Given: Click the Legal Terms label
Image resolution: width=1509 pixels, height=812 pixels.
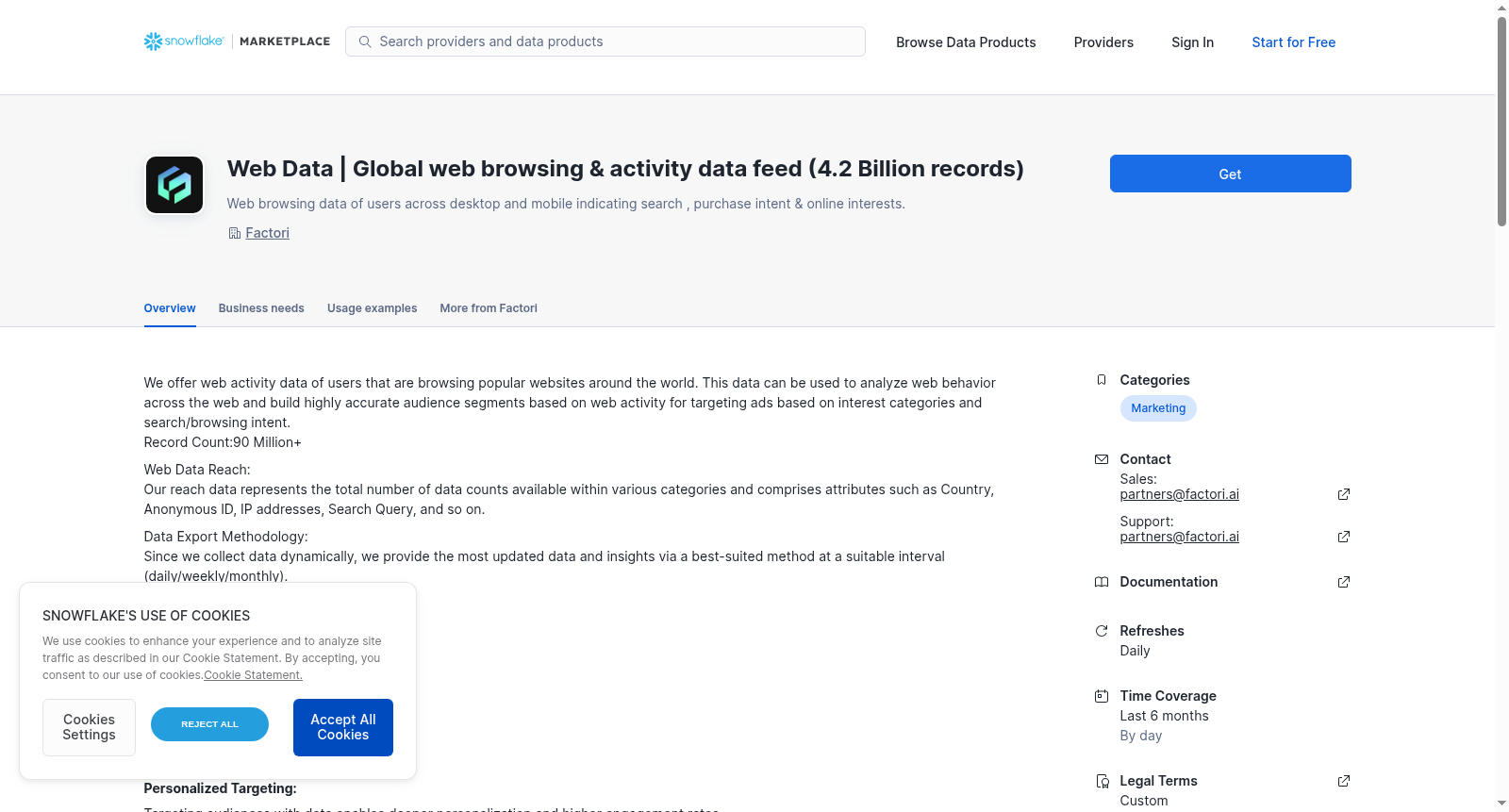Looking at the screenshot, I should pos(1159,781).
